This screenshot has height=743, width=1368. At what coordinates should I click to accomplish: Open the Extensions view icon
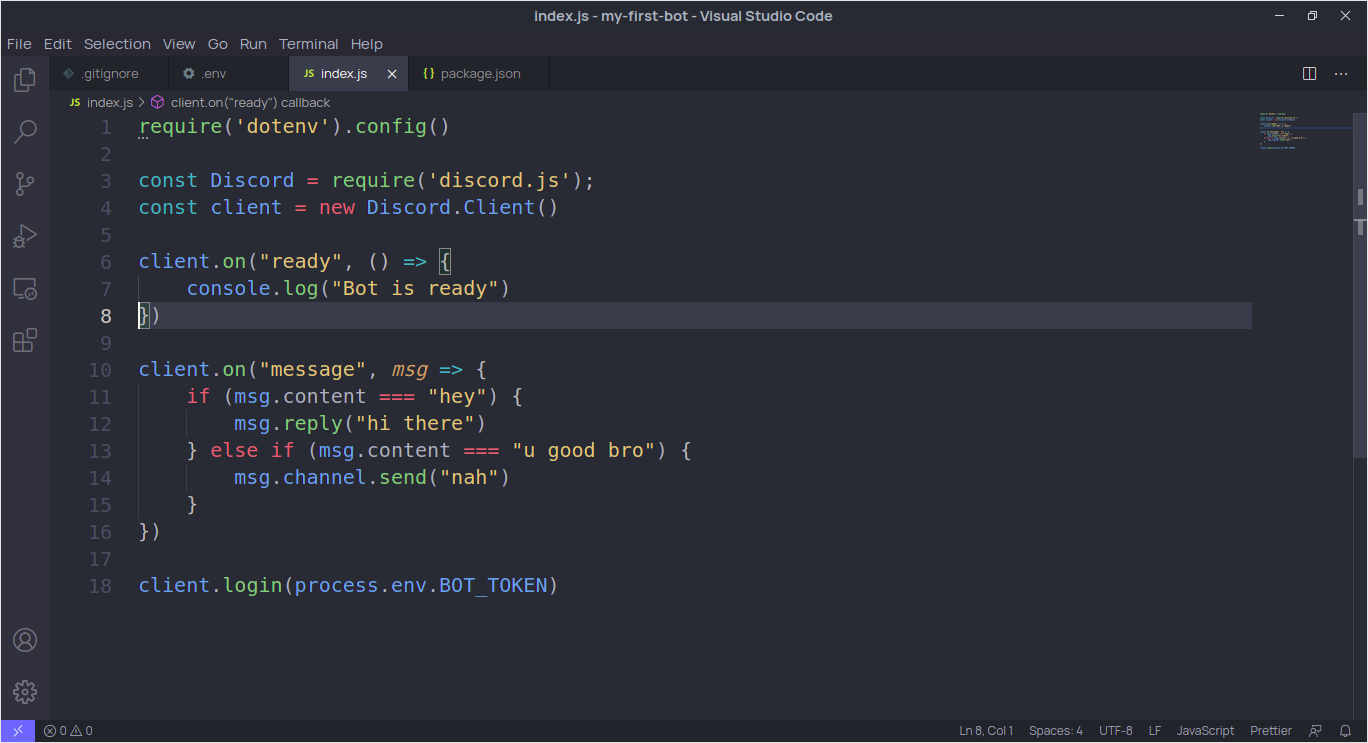(x=25, y=341)
